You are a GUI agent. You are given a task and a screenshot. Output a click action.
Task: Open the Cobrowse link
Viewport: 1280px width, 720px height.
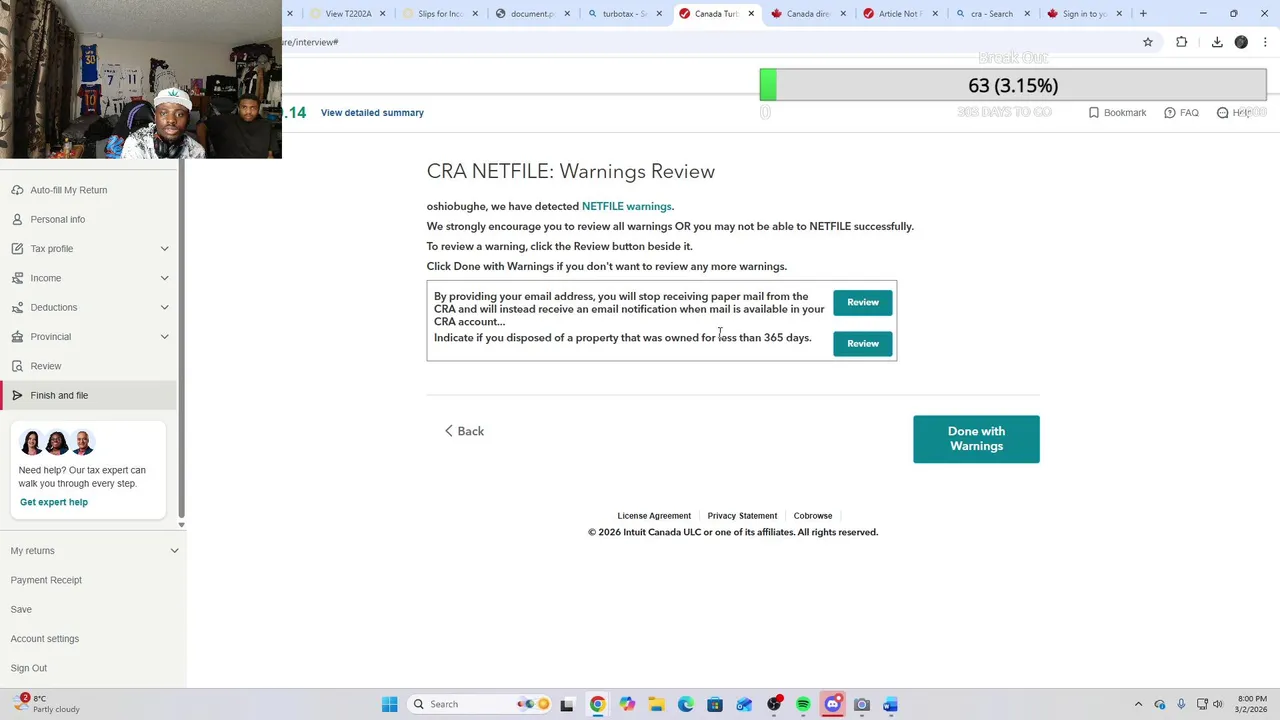[x=813, y=516]
